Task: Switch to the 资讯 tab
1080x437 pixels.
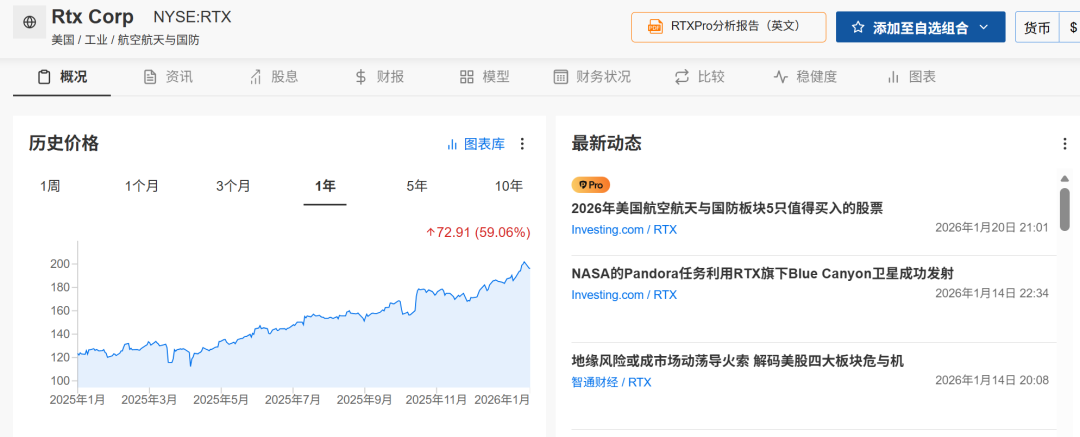Action: 168,77
